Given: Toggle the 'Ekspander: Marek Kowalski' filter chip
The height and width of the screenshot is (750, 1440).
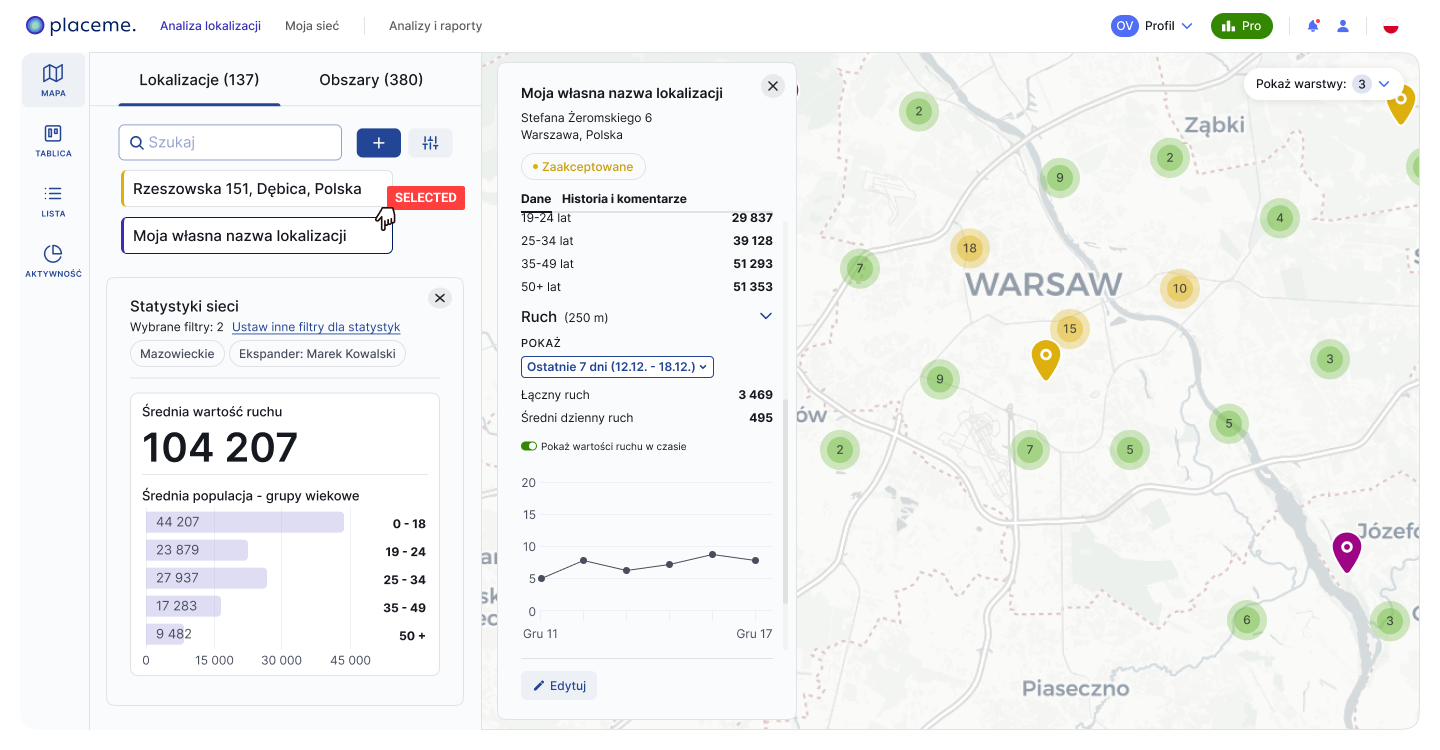Looking at the screenshot, I should pos(317,353).
